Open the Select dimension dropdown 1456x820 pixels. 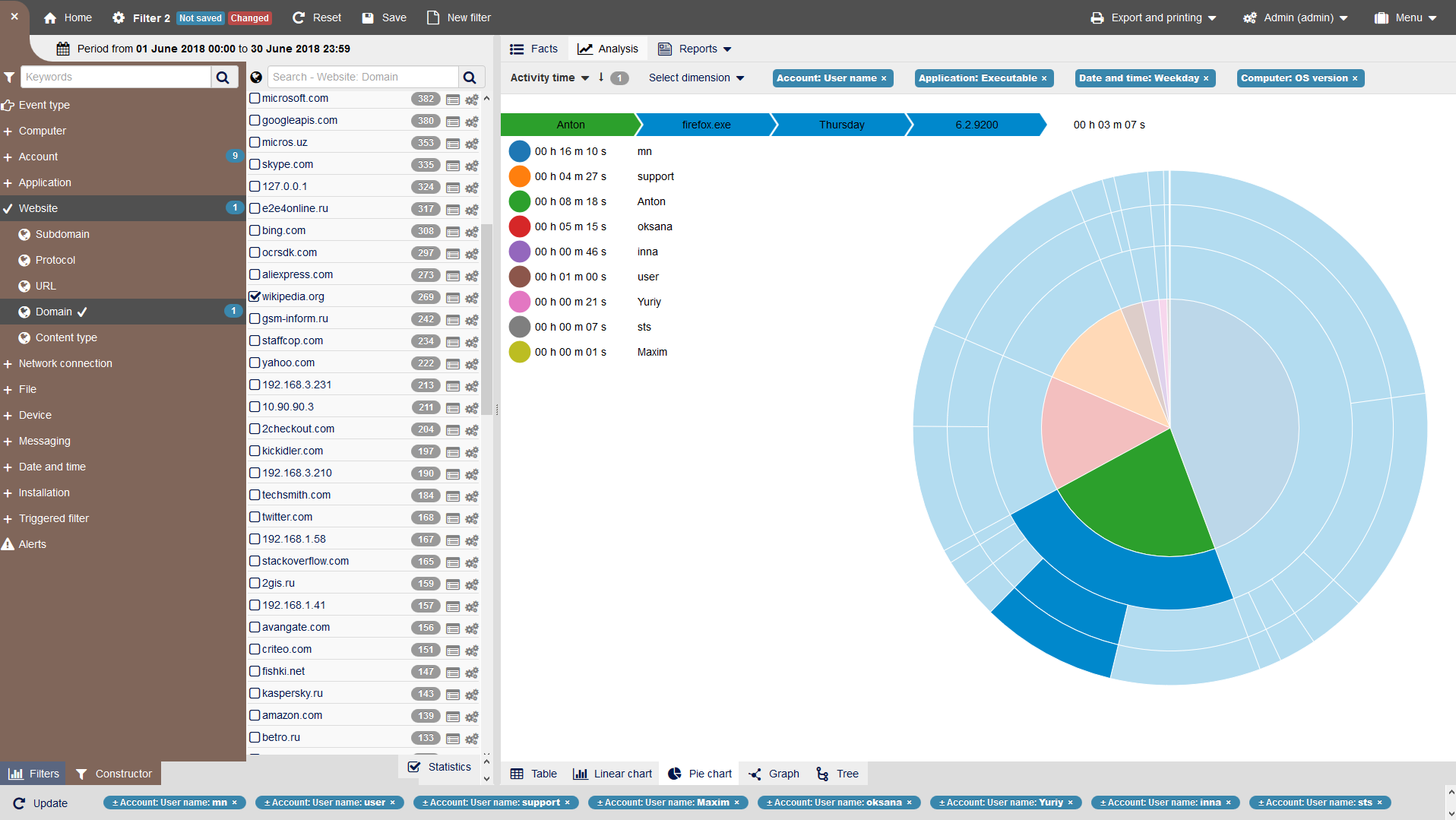(696, 78)
